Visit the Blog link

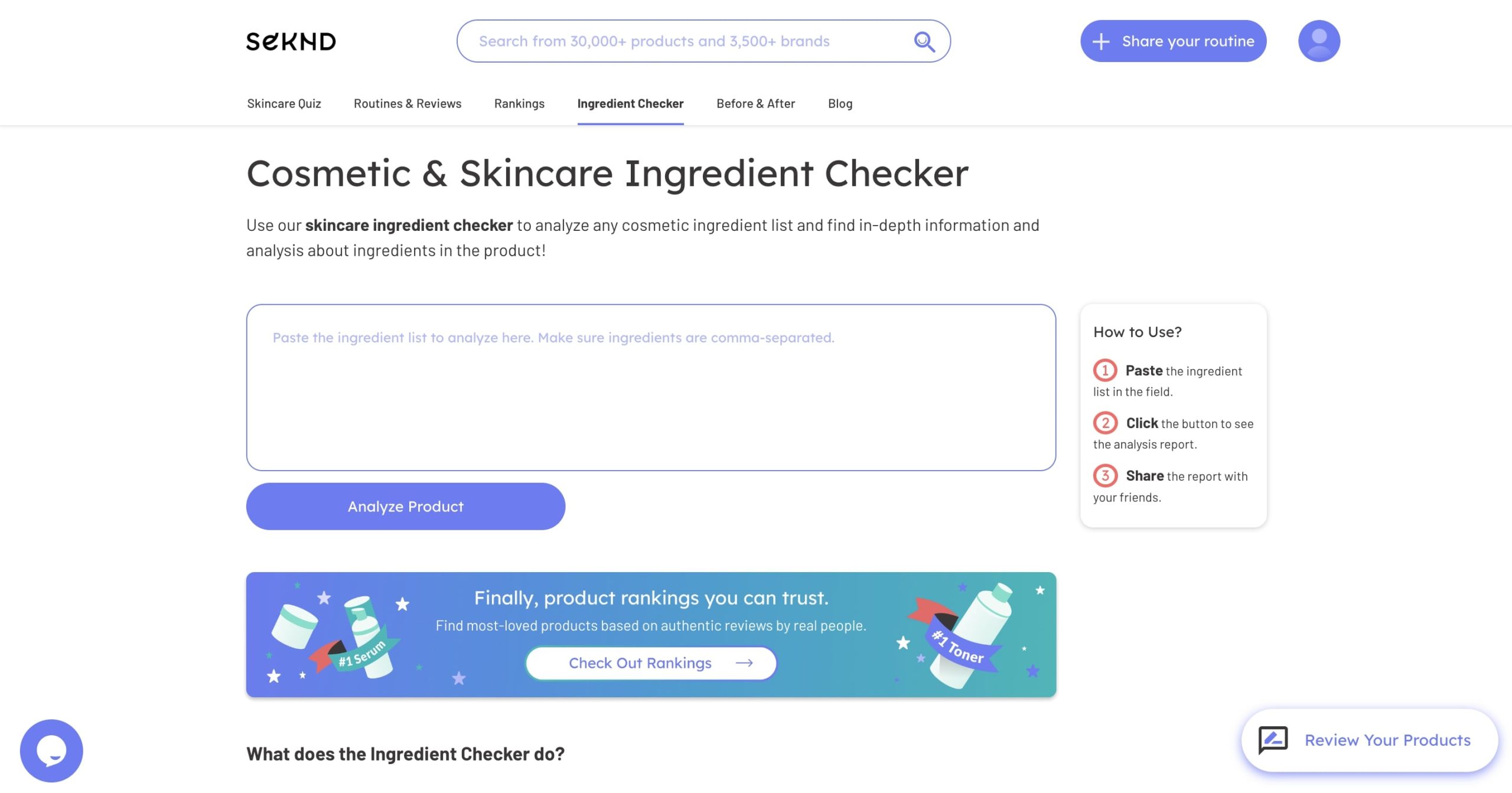click(840, 103)
